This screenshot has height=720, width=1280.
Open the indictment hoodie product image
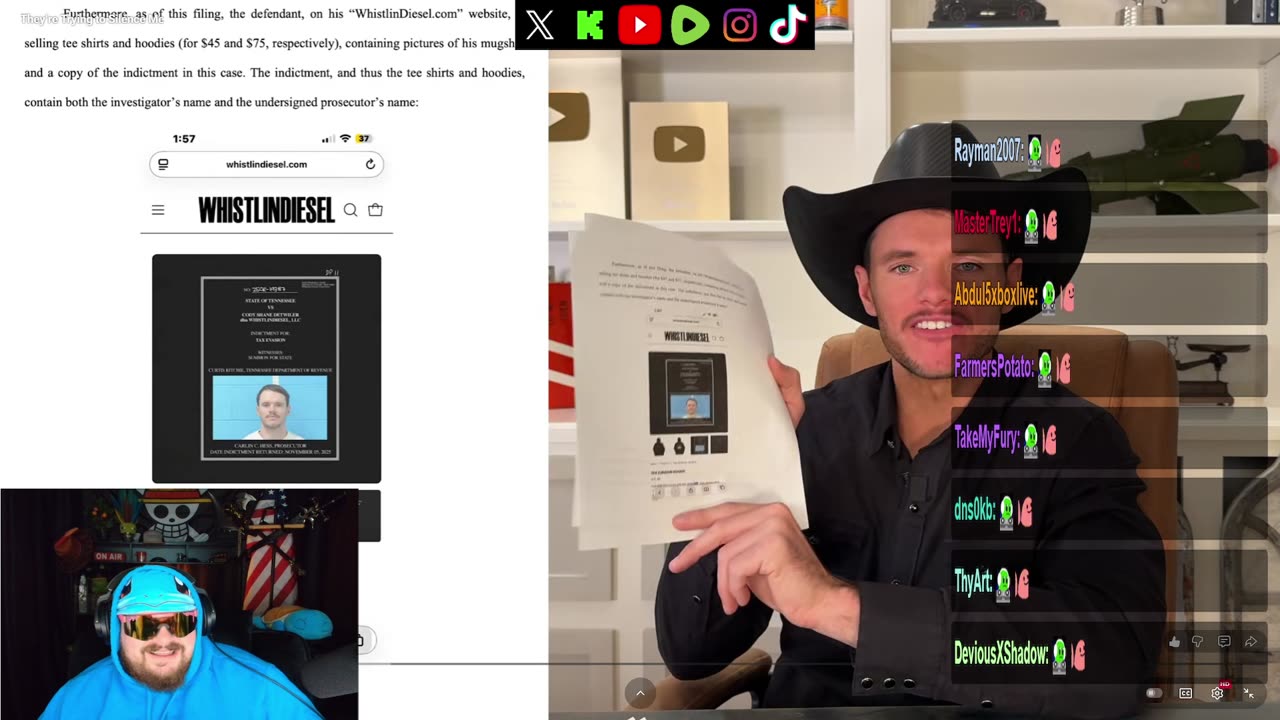point(266,368)
